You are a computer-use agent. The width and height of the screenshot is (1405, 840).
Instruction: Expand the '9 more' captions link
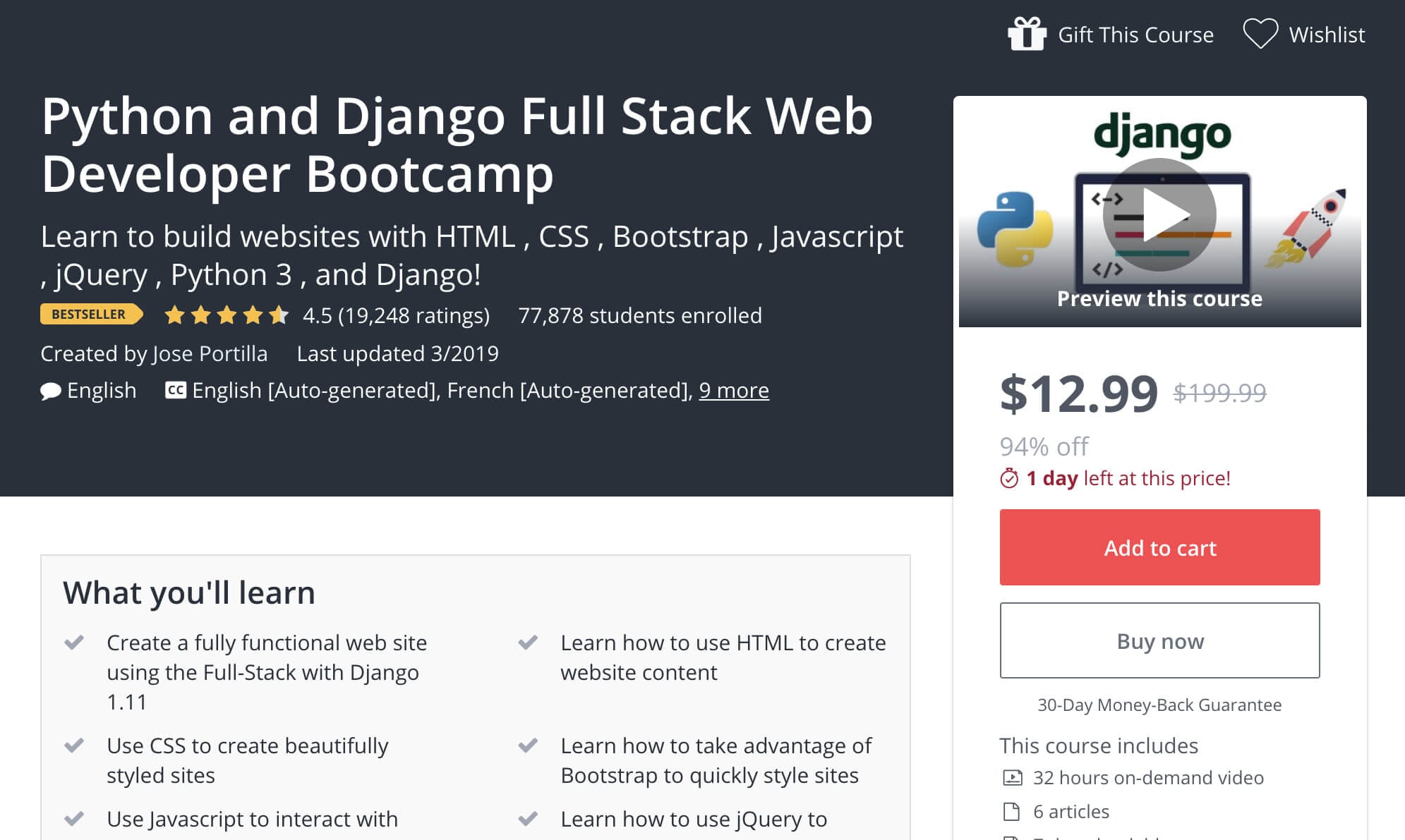click(734, 390)
